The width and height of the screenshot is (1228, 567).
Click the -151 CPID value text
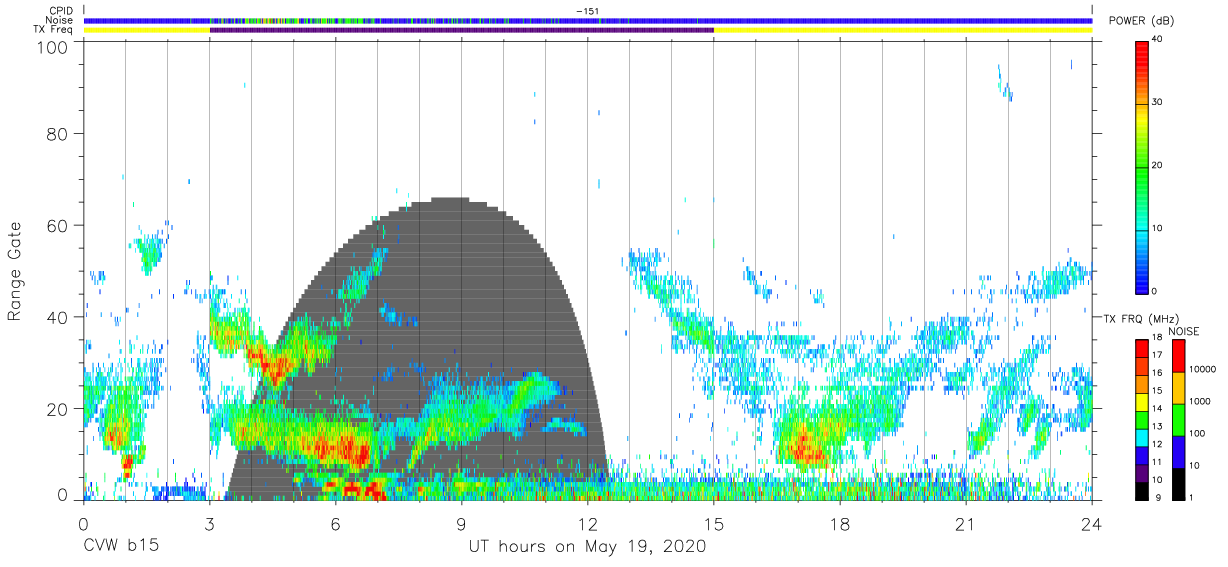(x=588, y=11)
